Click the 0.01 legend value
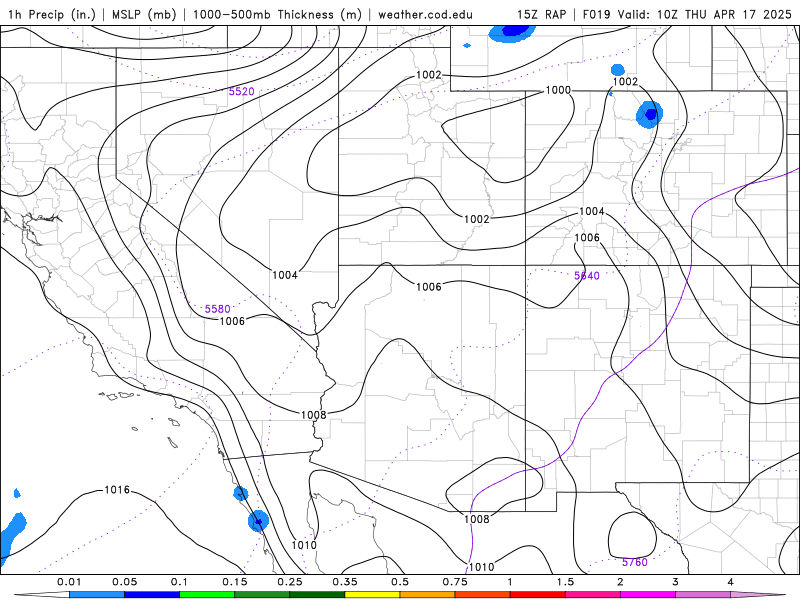800x600 pixels. [x=69, y=582]
